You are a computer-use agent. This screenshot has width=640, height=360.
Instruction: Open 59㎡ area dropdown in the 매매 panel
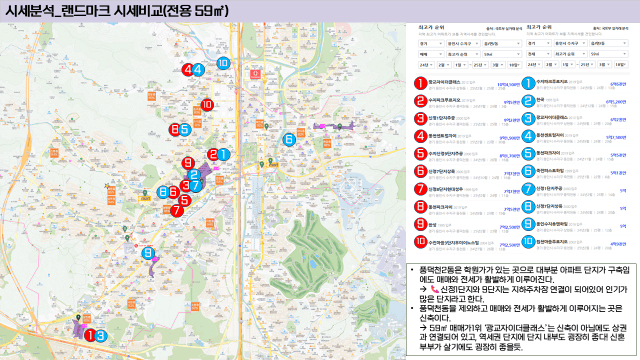tap(502, 54)
